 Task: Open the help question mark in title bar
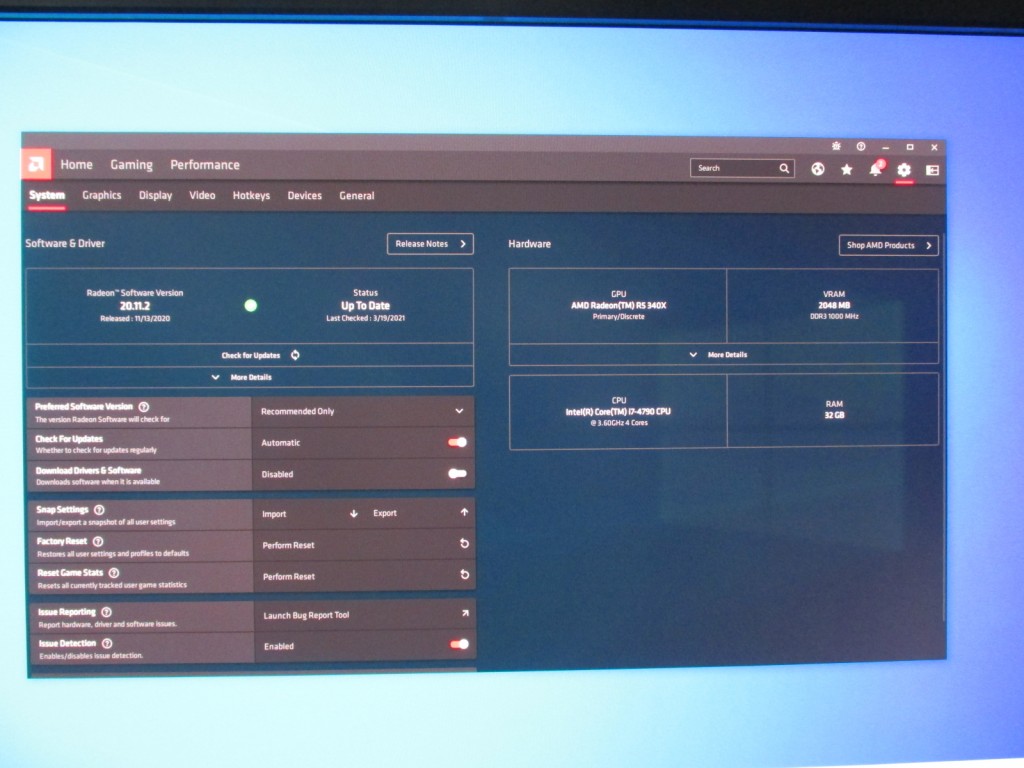861,146
